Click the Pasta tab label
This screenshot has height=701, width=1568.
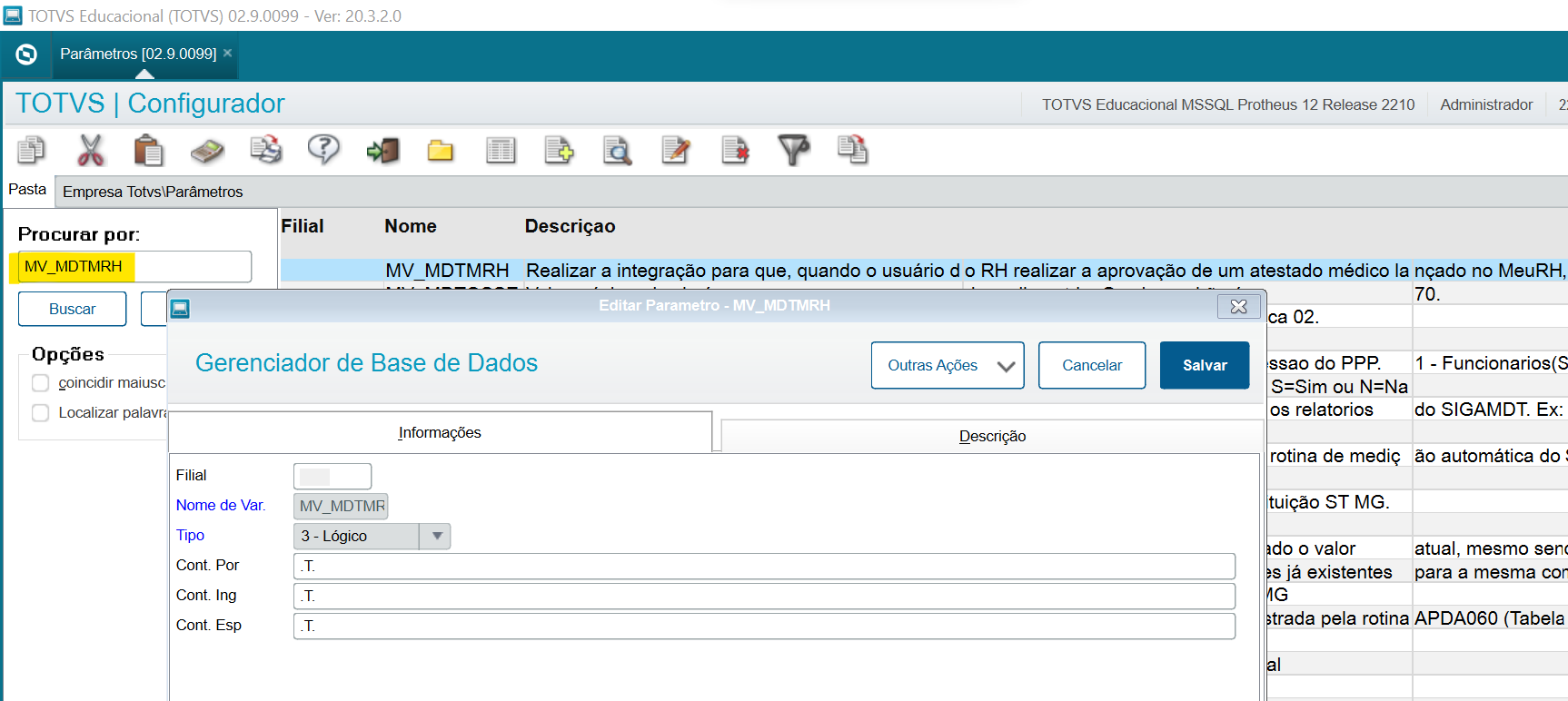pyautogui.click(x=27, y=190)
